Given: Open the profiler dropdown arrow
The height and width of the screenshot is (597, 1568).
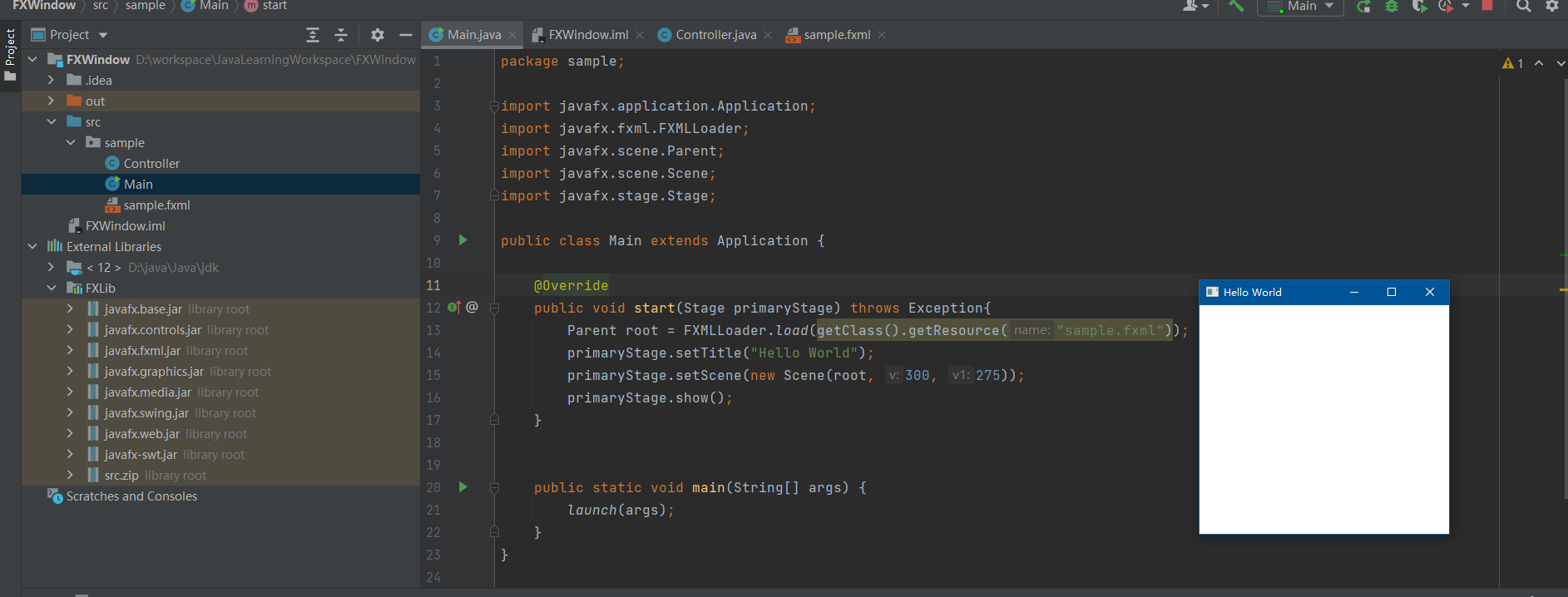Looking at the screenshot, I should tap(1465, 6).
